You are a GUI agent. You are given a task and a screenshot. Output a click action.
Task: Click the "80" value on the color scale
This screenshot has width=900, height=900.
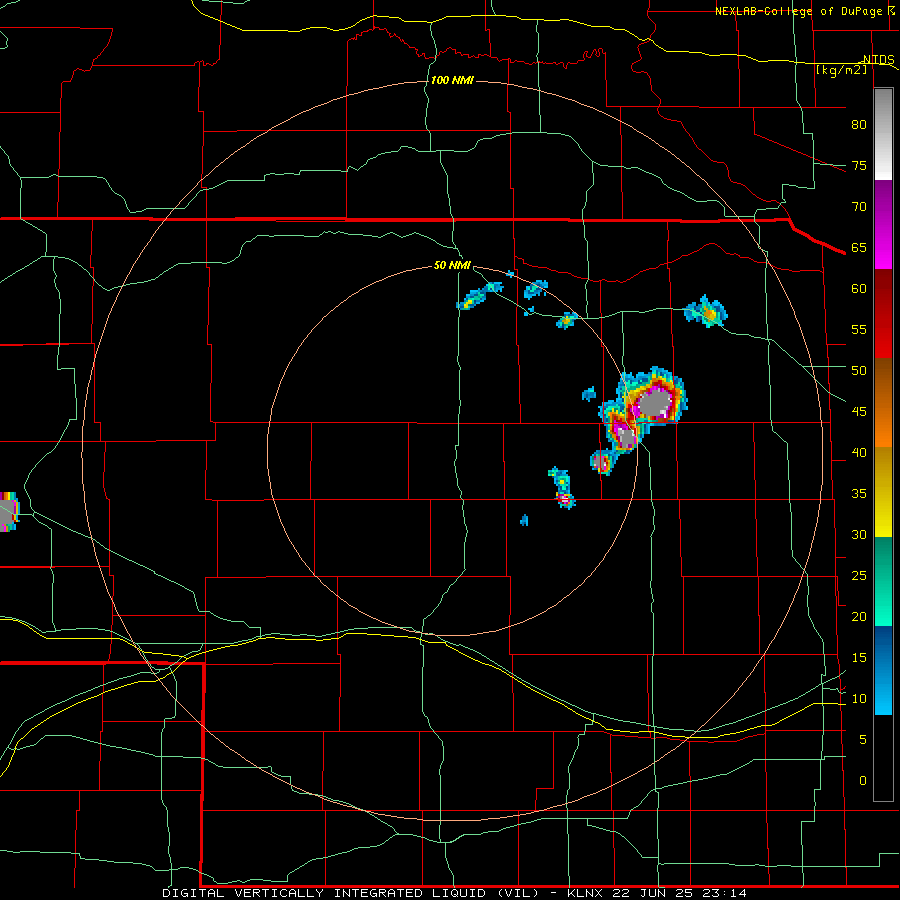pyautogui.click(x=859, y=125)
